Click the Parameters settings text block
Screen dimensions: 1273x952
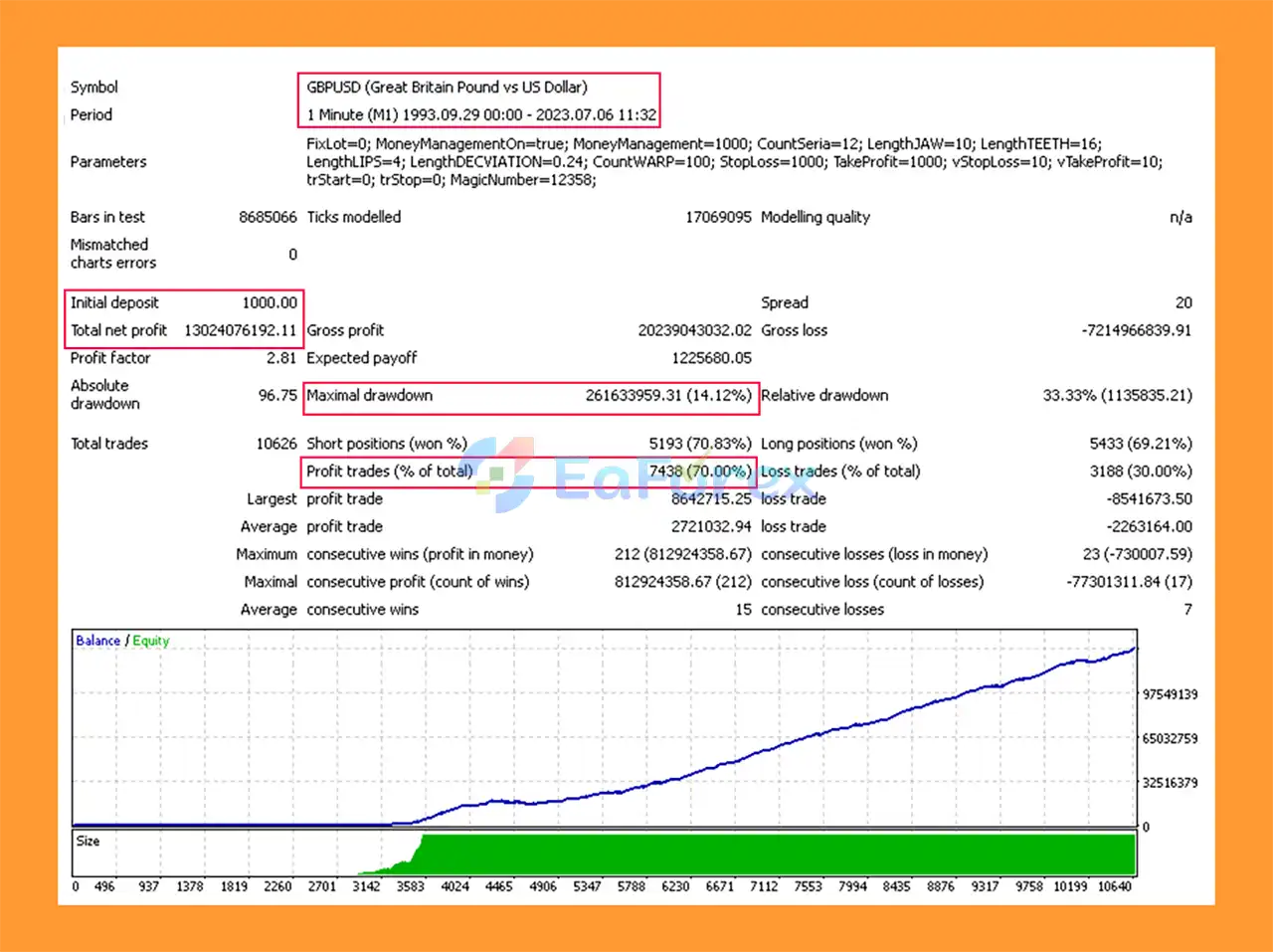tap(733, 162)
